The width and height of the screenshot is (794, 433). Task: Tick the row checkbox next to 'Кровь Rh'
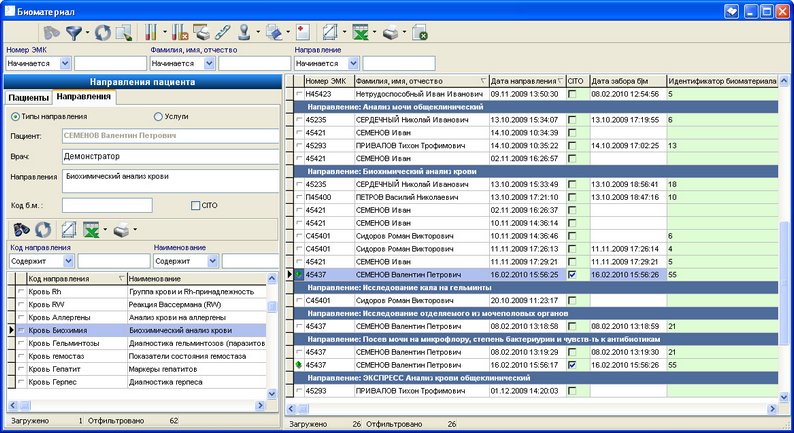pyautogui.click(x=21, y=292)
